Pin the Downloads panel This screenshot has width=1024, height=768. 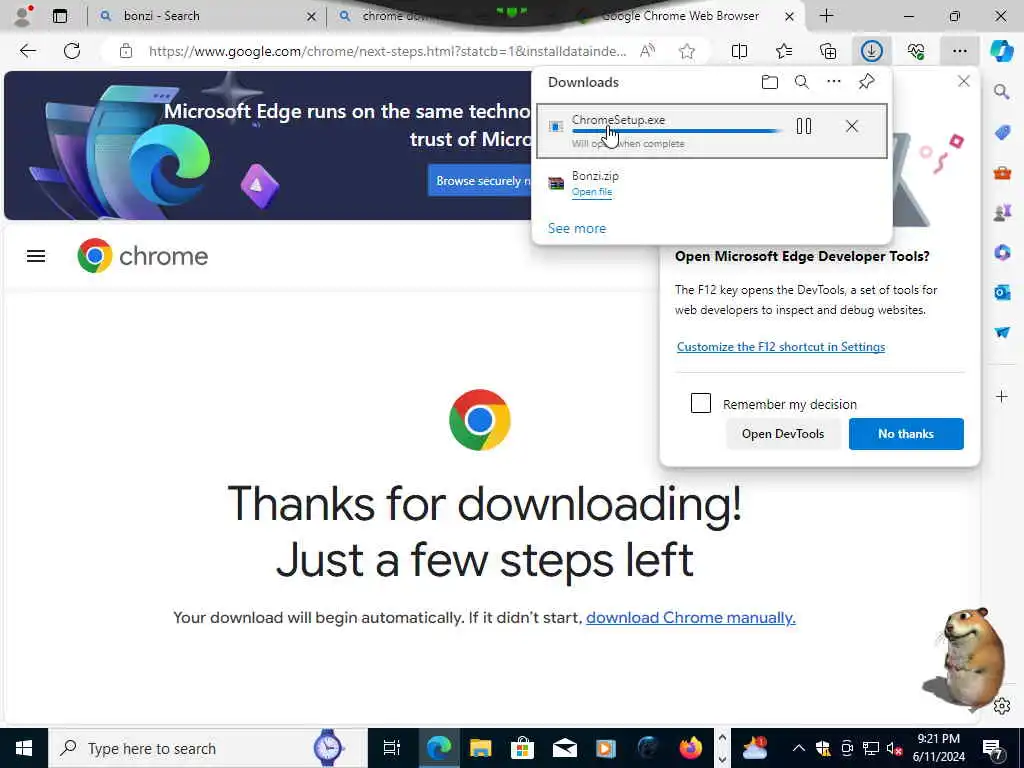[867, 82]
